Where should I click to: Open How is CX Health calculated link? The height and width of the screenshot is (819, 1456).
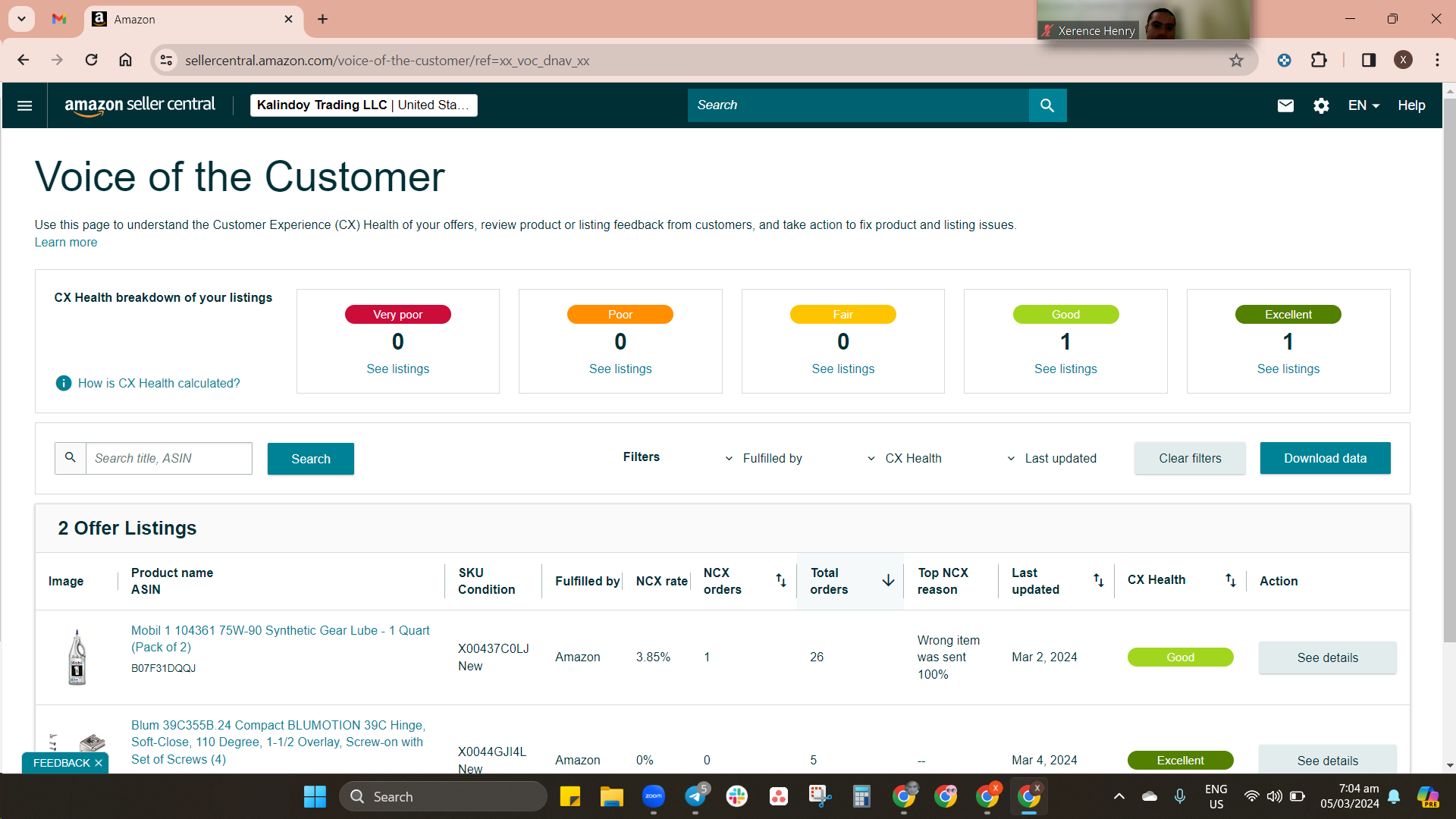(x=158, y=383)
